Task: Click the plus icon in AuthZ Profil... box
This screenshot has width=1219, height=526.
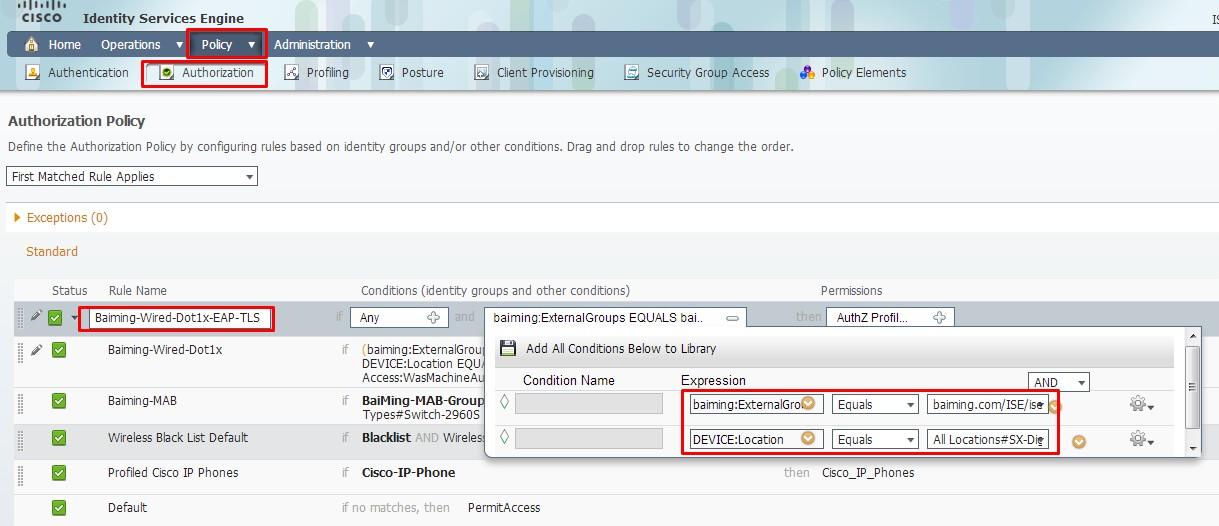Action: (939, 318)
